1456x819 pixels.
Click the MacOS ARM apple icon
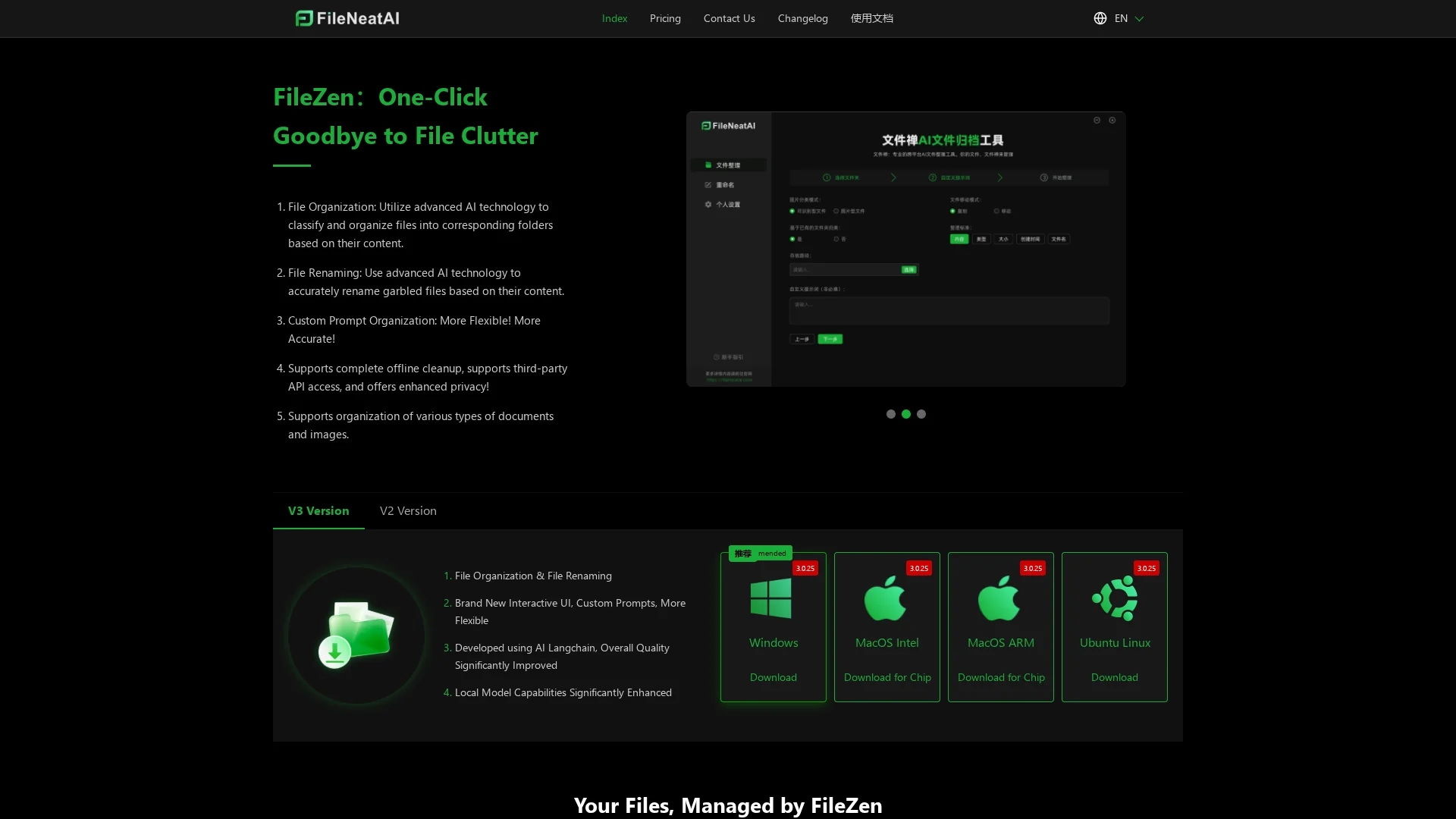[999, 598]
